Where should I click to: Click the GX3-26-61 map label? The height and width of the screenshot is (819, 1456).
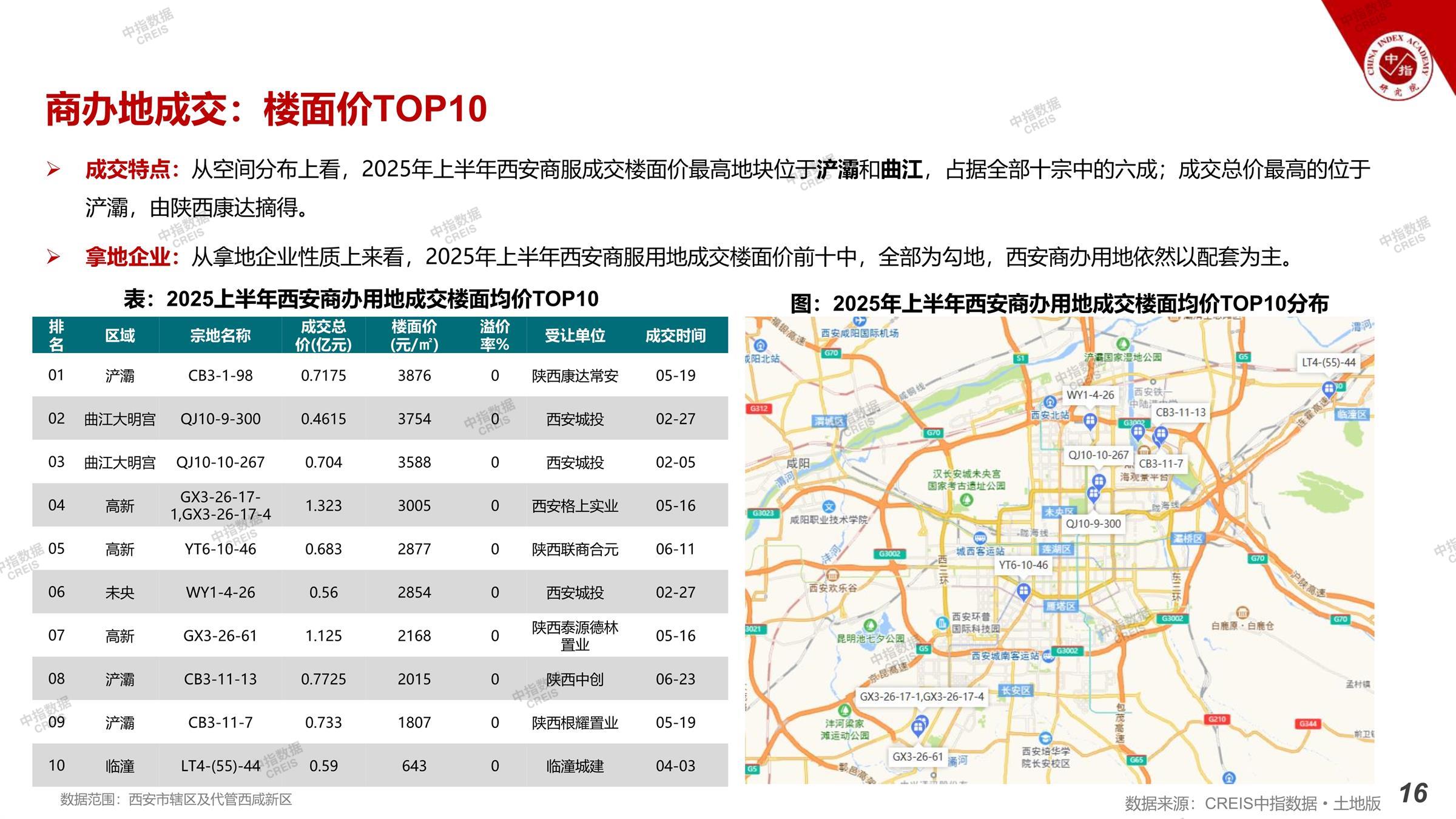click(x=917, y=757)
